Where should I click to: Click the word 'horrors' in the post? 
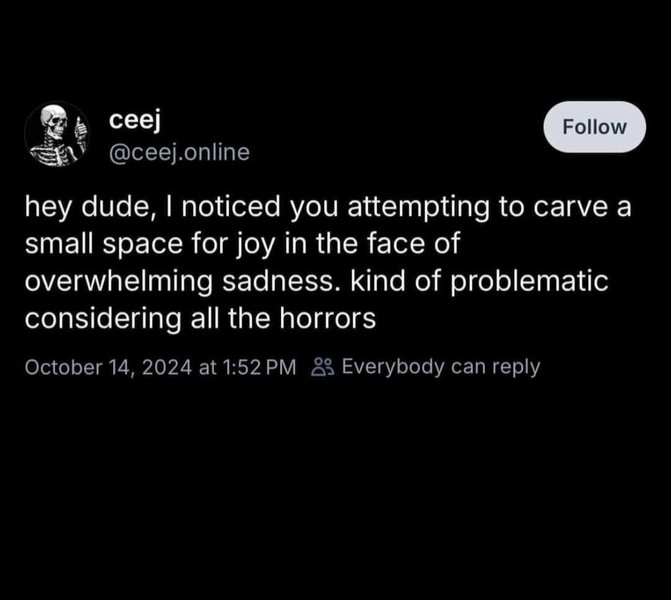(x=328, y=318)
